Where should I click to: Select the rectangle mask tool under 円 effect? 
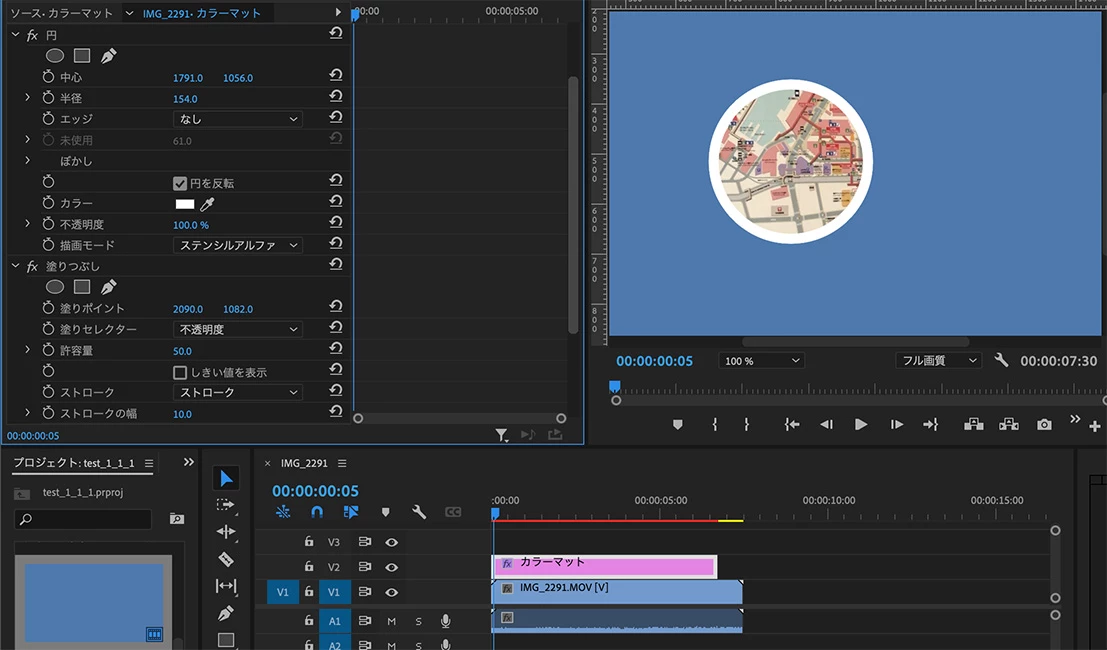(82, 56)
